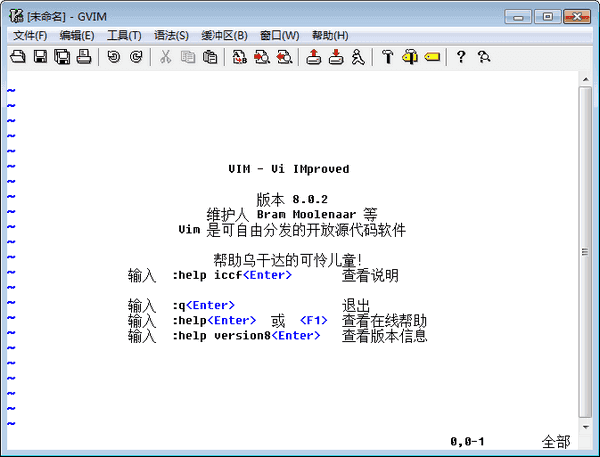Redo the last undone change
The height and width of the screenshot is (457, 600).
[x=135, y=58]
